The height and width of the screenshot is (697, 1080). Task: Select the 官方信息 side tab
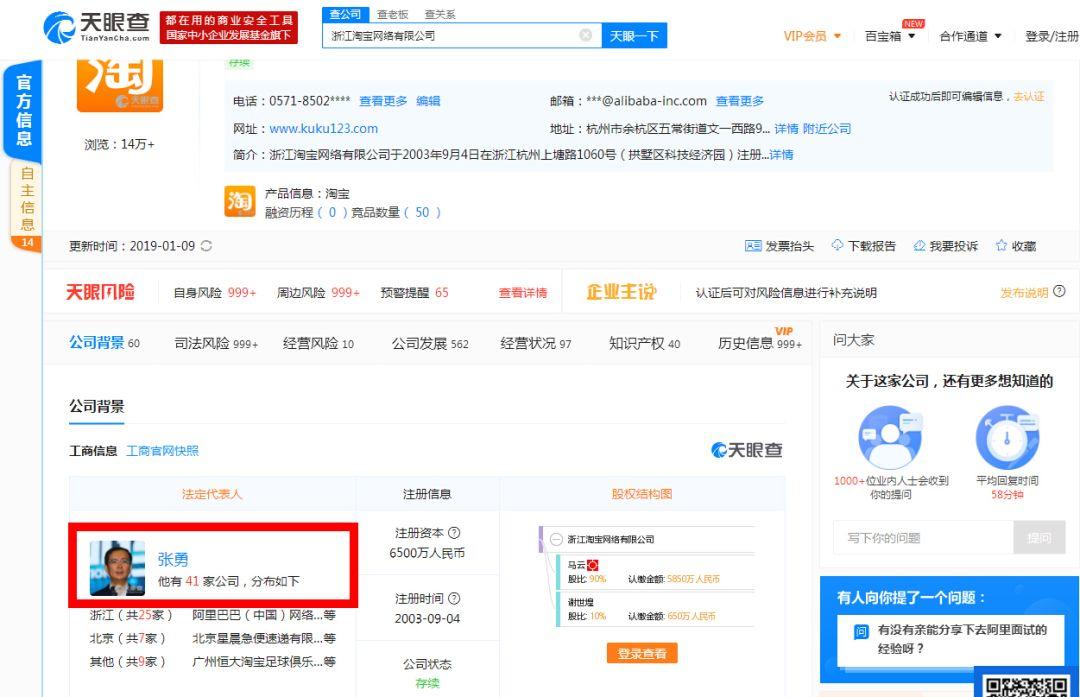[x=24, y=110]
